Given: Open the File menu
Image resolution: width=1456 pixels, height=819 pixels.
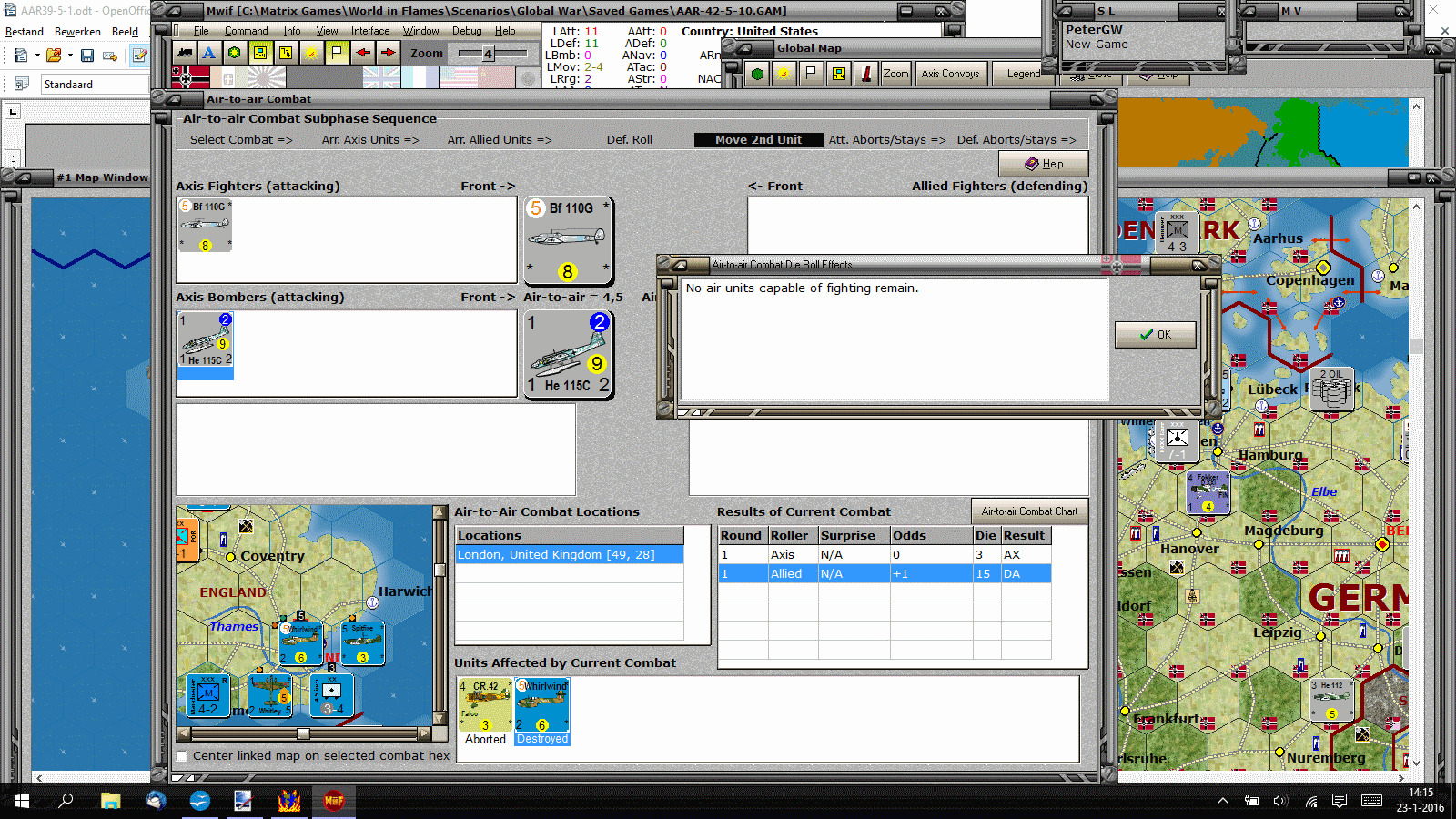Looking at the screenshot, I should pos(201,31).
